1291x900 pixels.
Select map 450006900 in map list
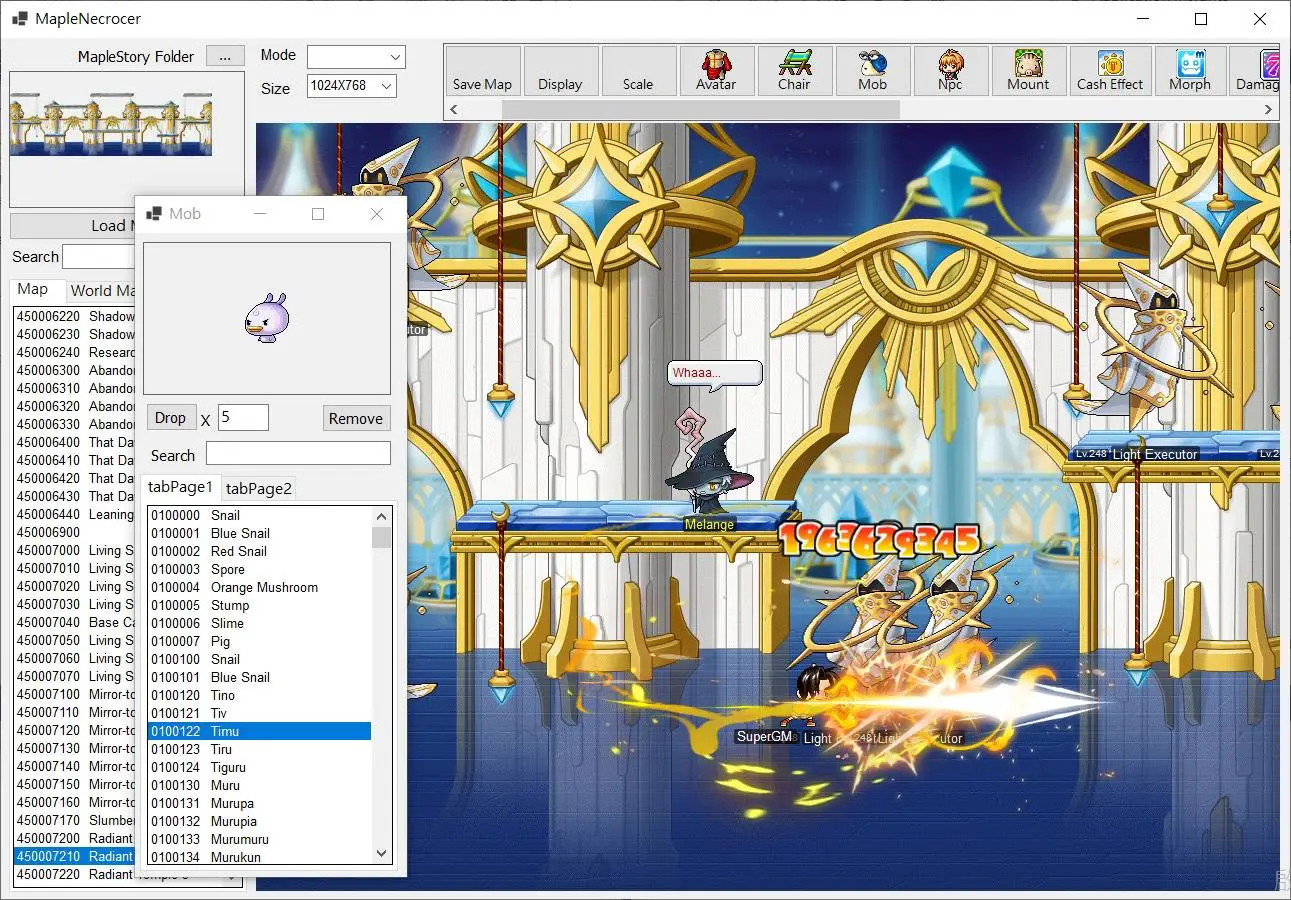coord(75,532)
